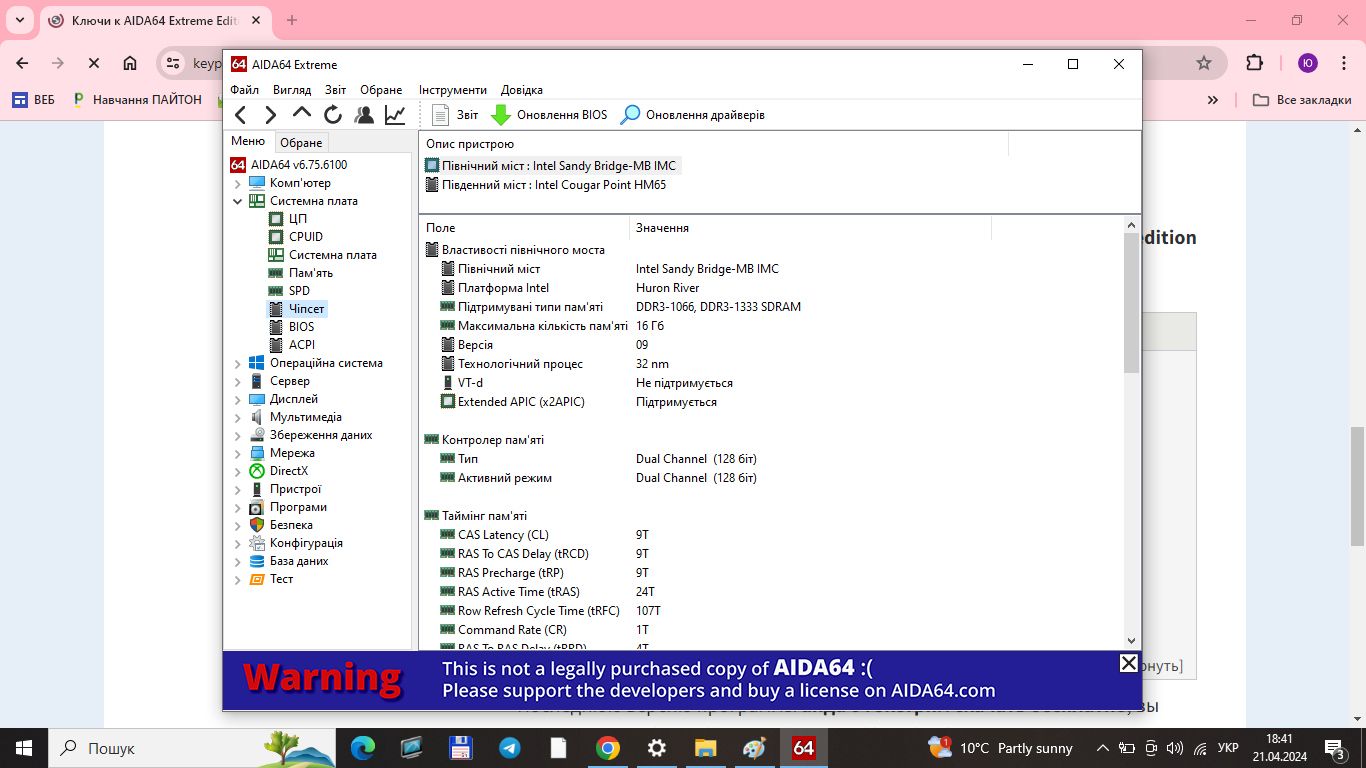The width and height of the screenshot is (1366, 768).
Task: Bookmark page with Chrome star icon
Action: (1204, 63)
